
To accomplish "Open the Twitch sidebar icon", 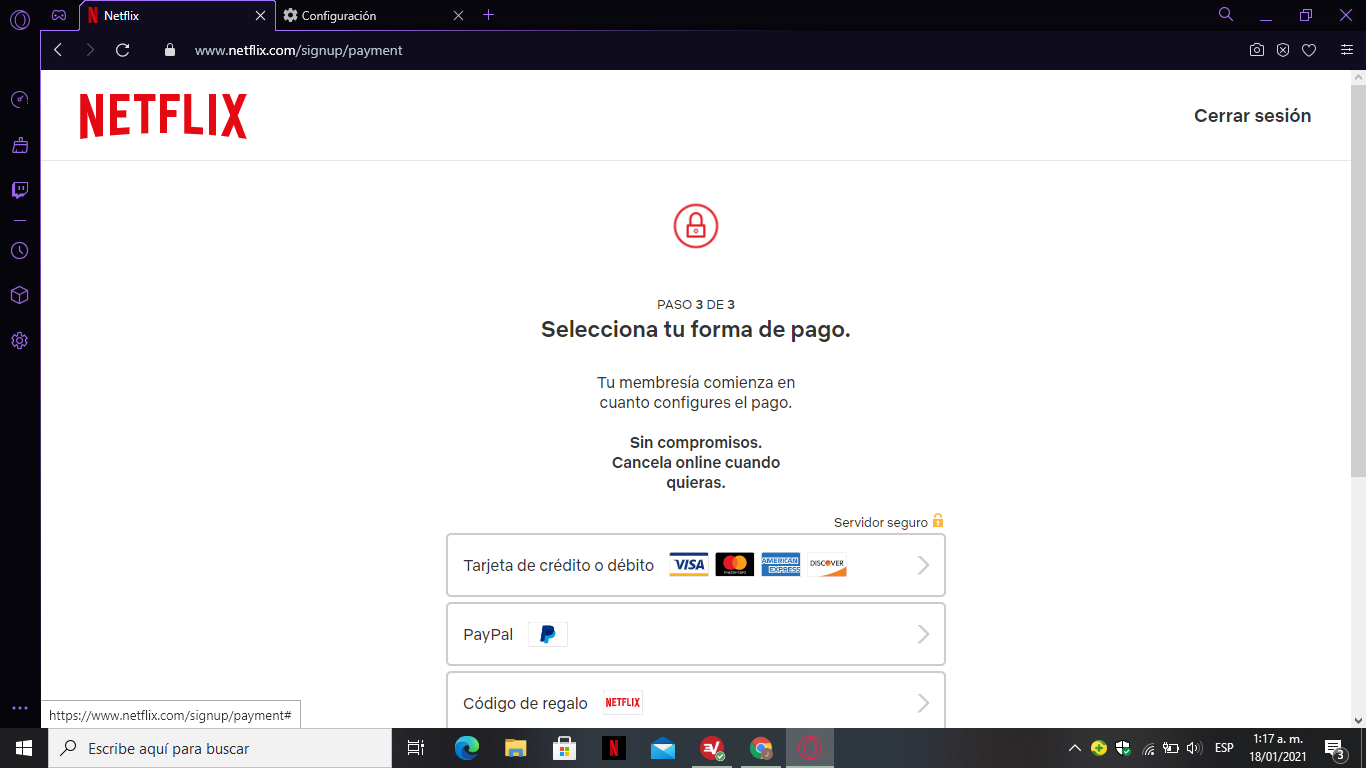I will click(19, 190).
